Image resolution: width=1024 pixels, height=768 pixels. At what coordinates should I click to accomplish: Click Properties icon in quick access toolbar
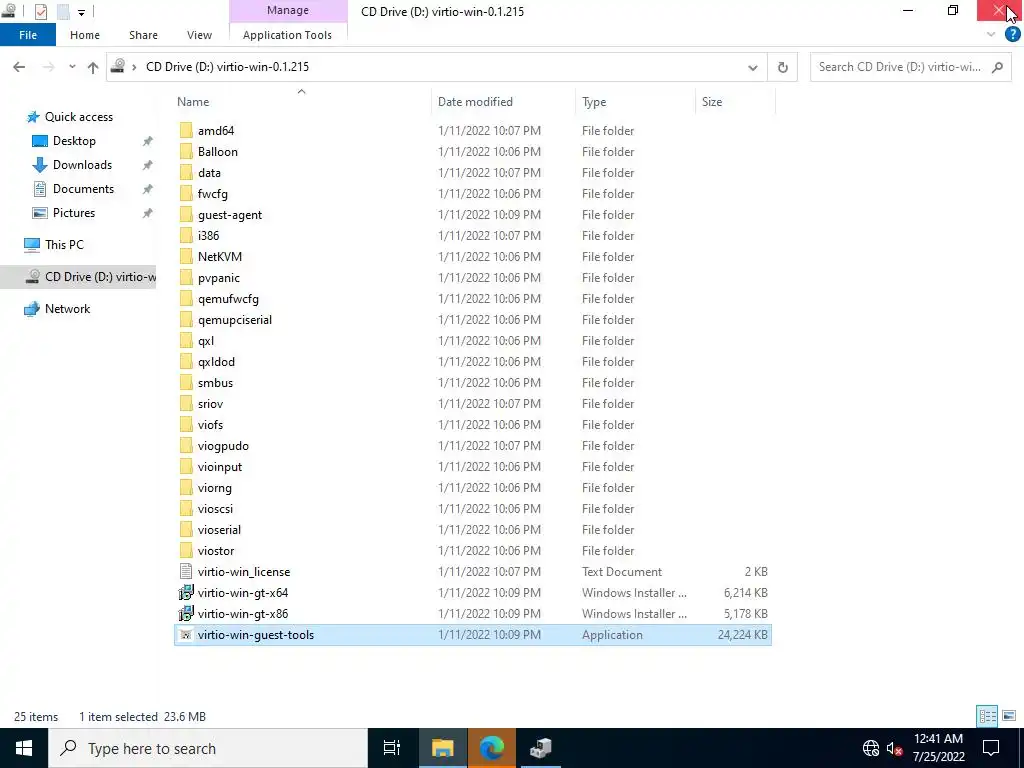[x=40, y=12]
